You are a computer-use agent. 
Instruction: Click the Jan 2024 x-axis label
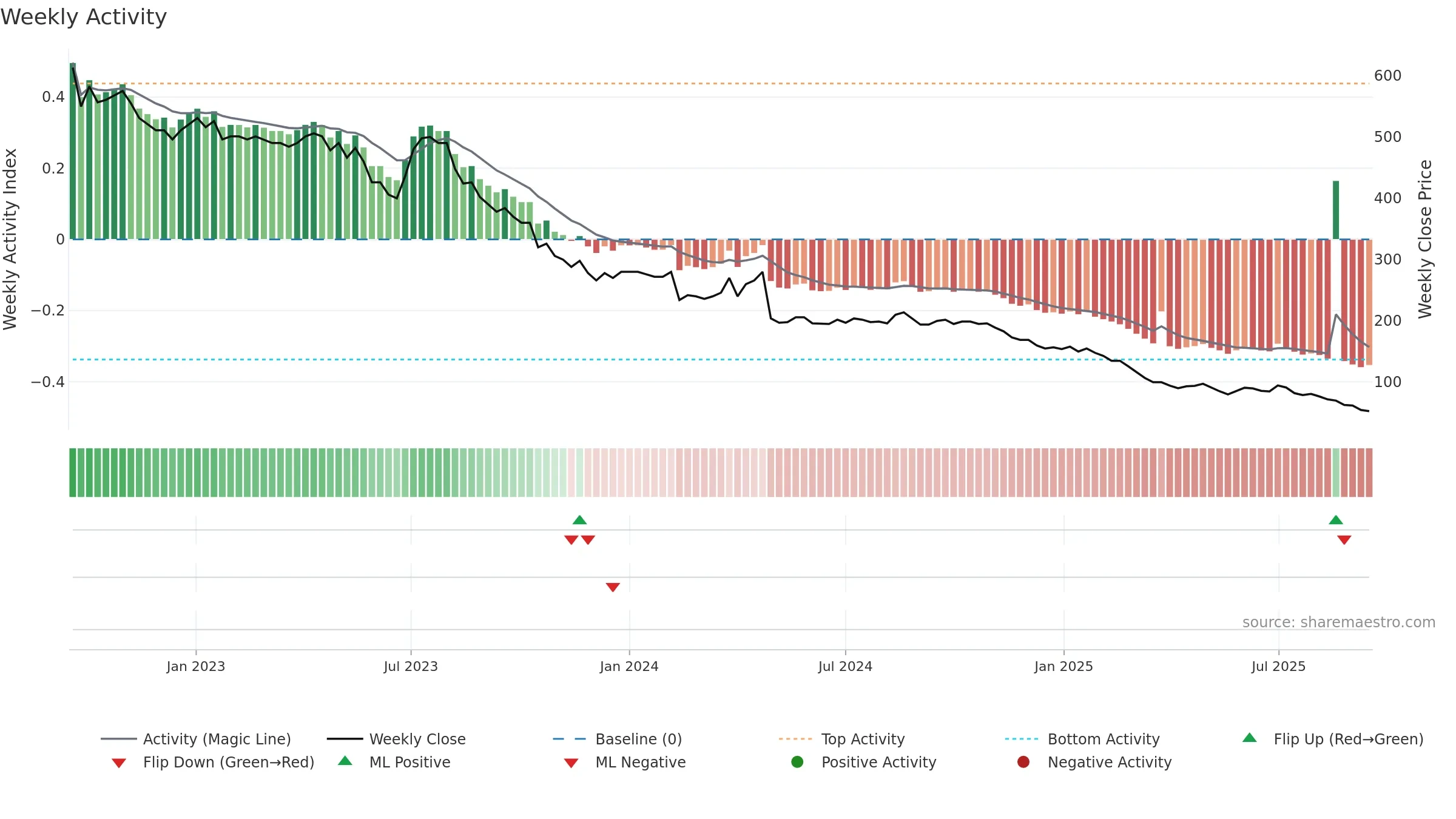point(629,666)
